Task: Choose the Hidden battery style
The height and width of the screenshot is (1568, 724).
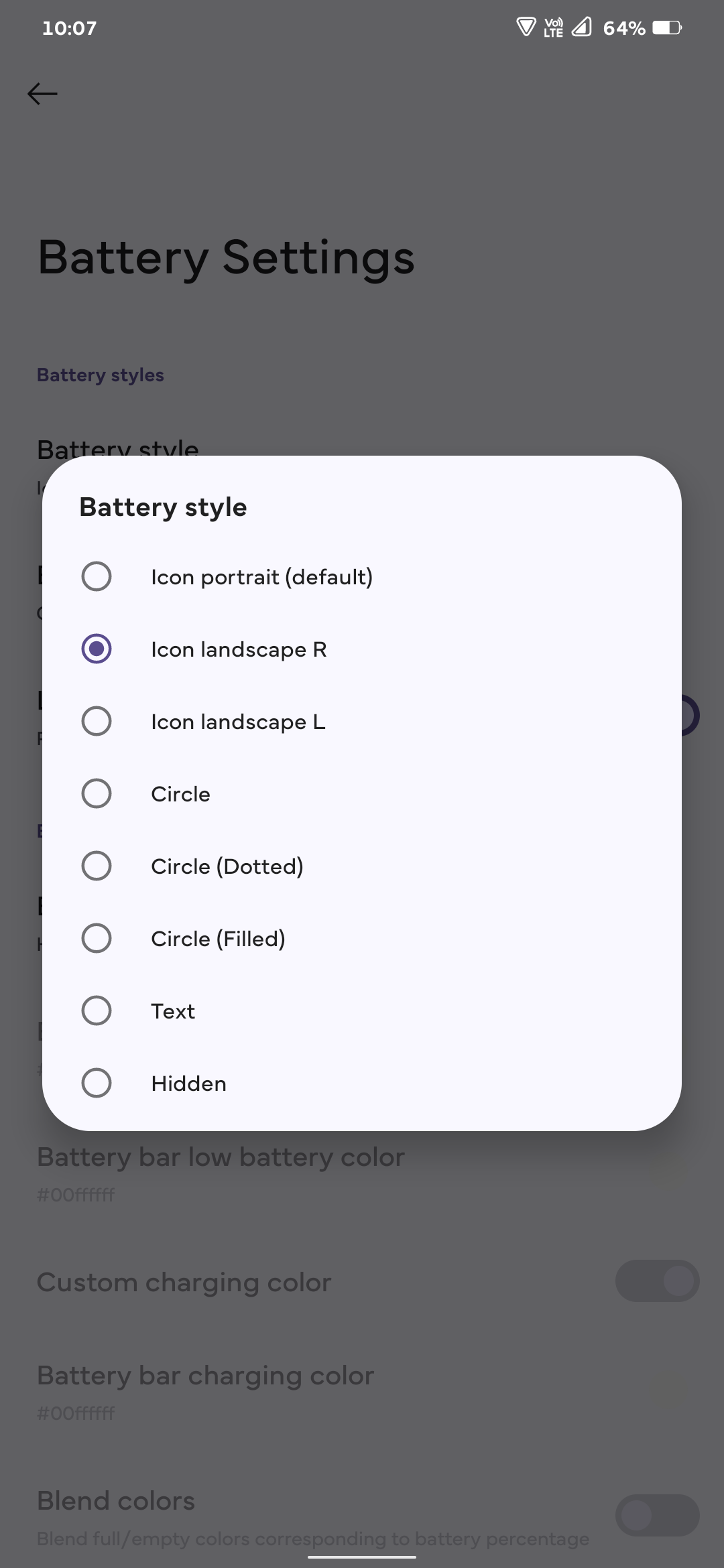Action: tap(97, 1083)
